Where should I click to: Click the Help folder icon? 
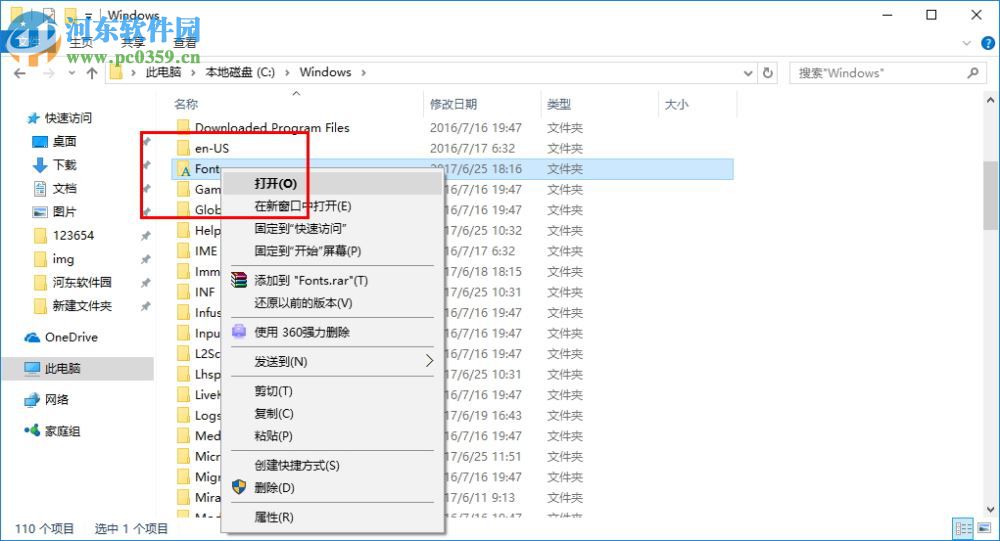point(184,230)
